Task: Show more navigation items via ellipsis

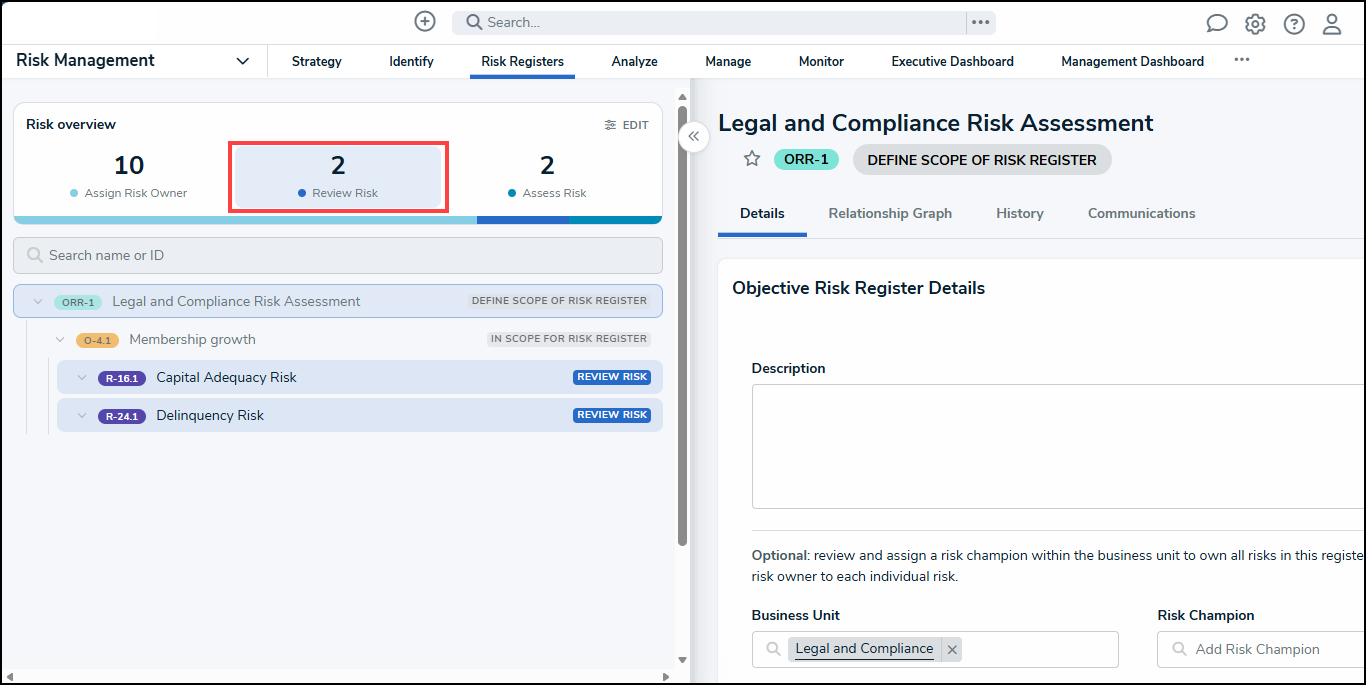Action: pyautogui.click(x=1241, y=60)
